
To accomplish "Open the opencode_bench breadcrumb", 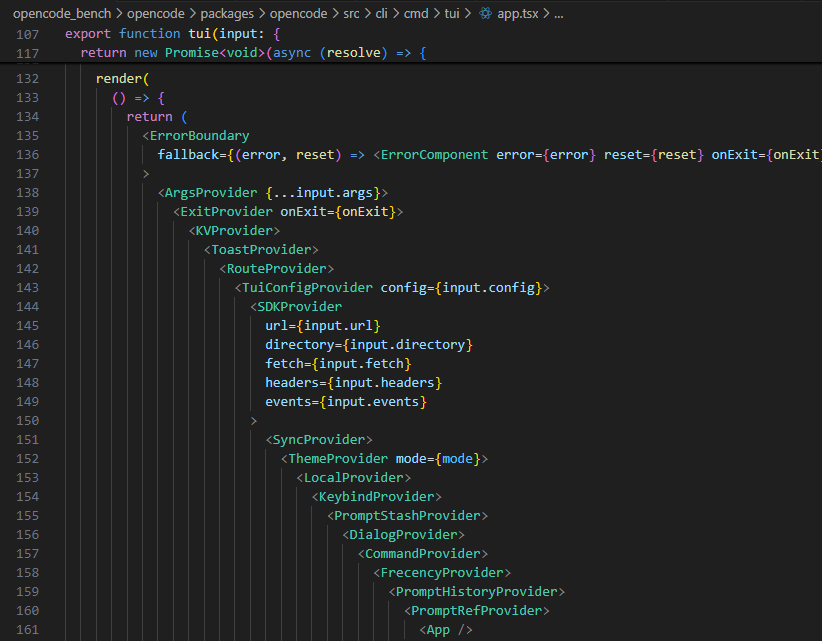I will [x=62, y=14].
